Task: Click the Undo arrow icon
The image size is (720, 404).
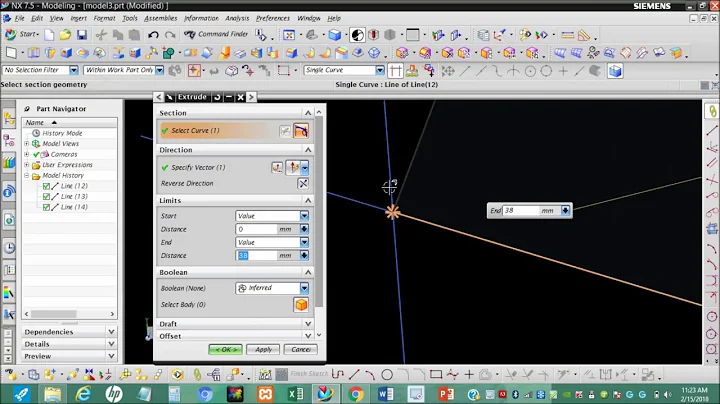Action: (x=153, y=34)
